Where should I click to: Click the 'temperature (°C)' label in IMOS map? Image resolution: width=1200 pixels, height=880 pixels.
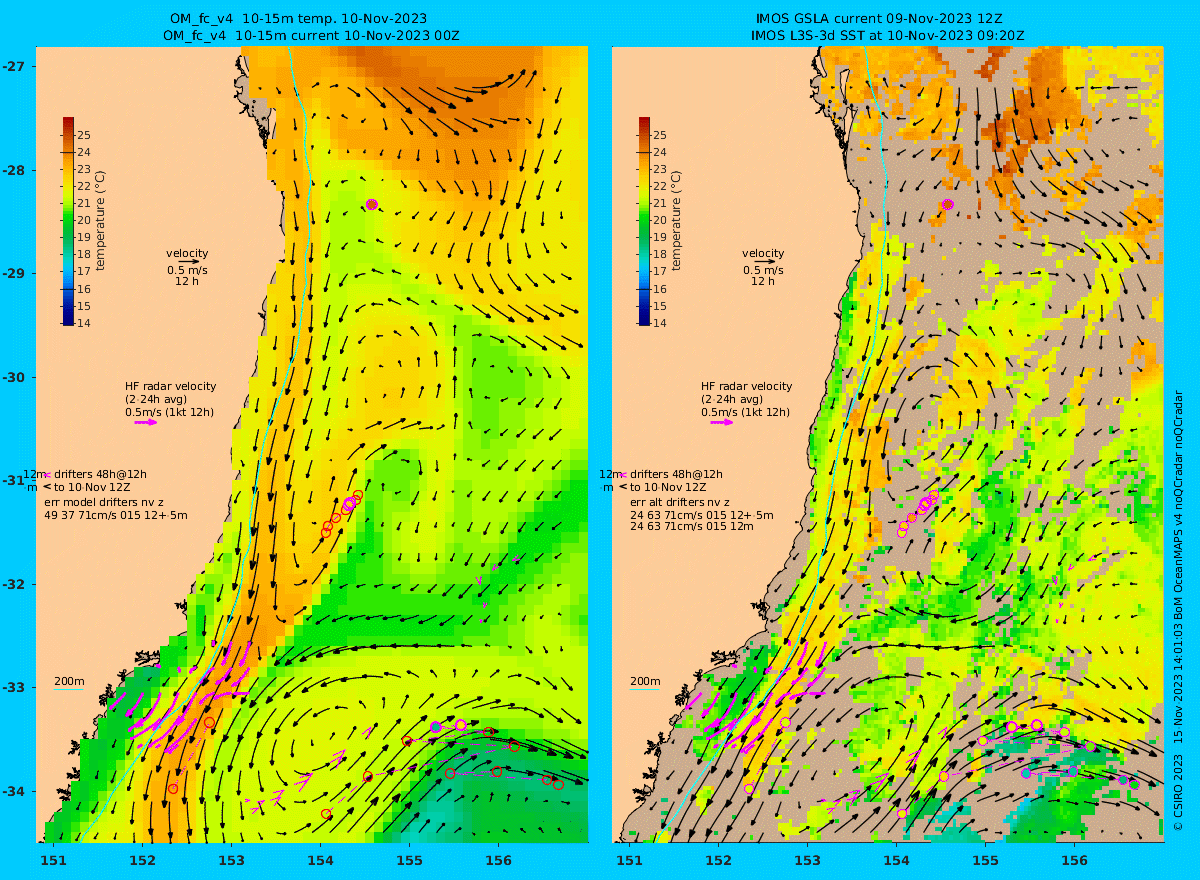pyautogui.click(x=677, y=220)
